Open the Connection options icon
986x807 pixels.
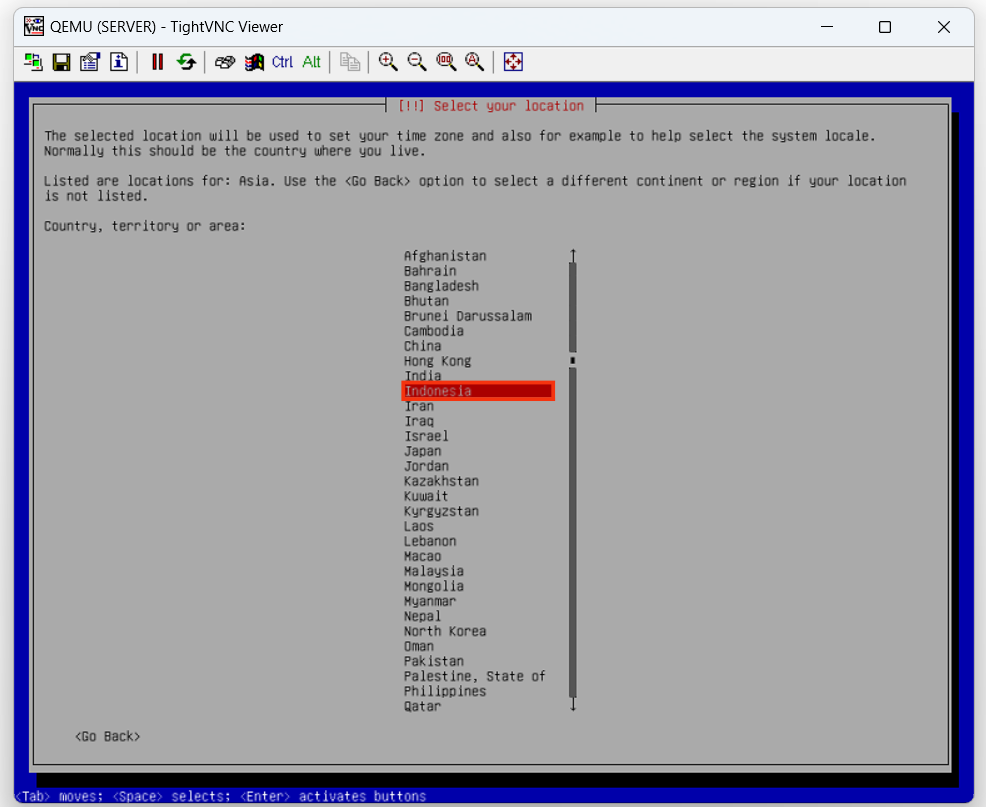90,62
